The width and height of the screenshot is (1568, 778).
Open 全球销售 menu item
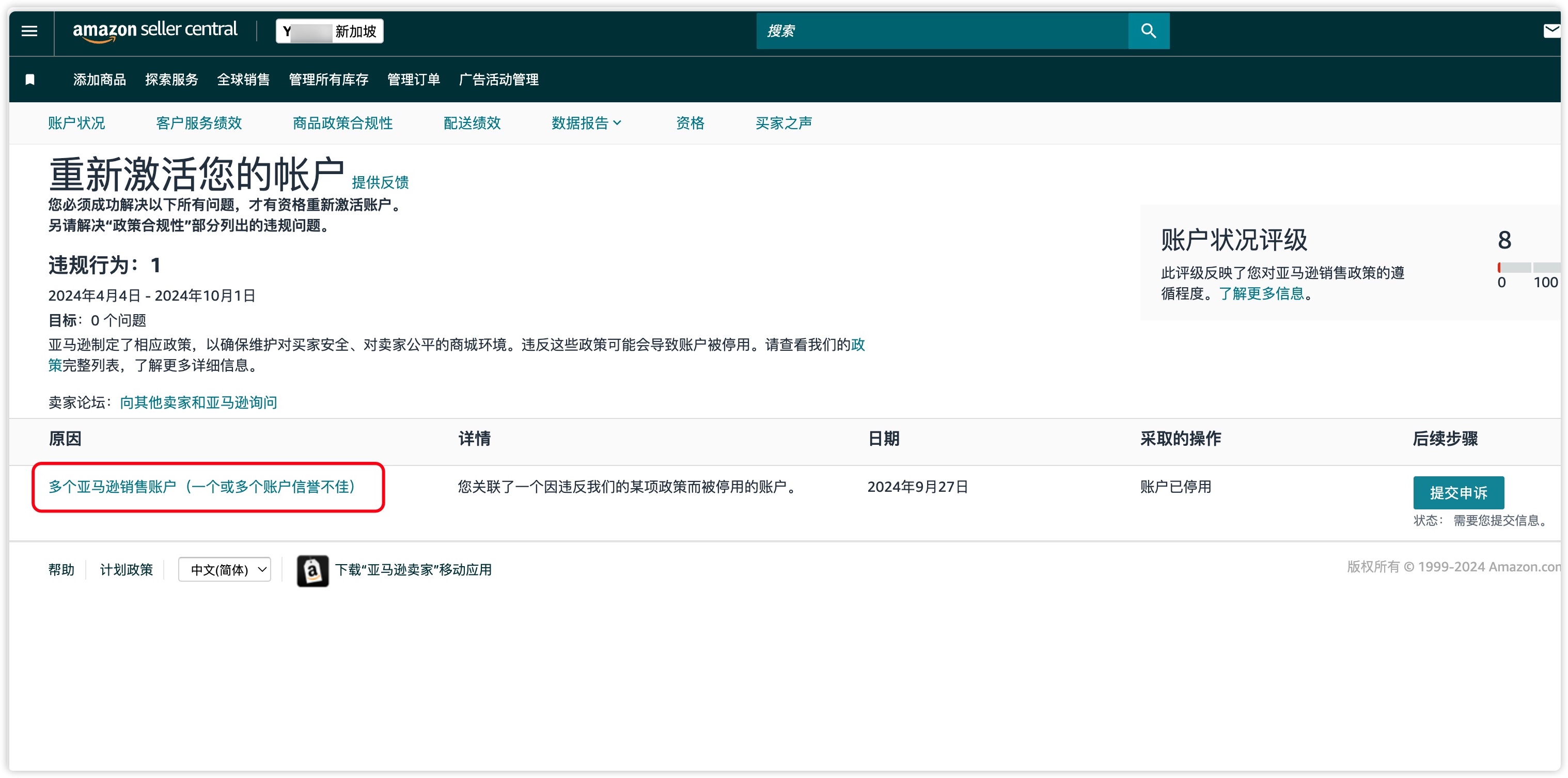click(x=243, y=79)
